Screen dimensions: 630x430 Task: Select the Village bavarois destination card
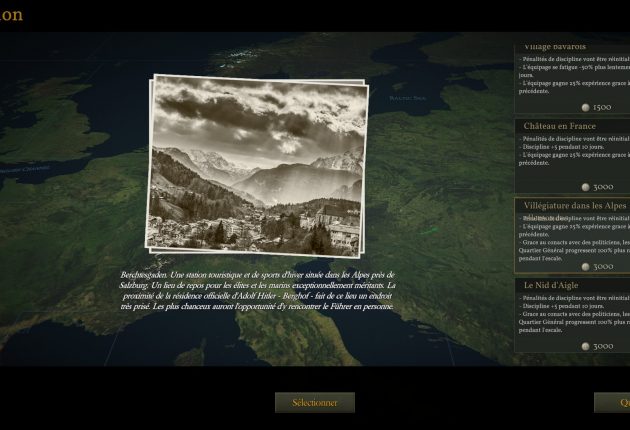coord(572,78)
